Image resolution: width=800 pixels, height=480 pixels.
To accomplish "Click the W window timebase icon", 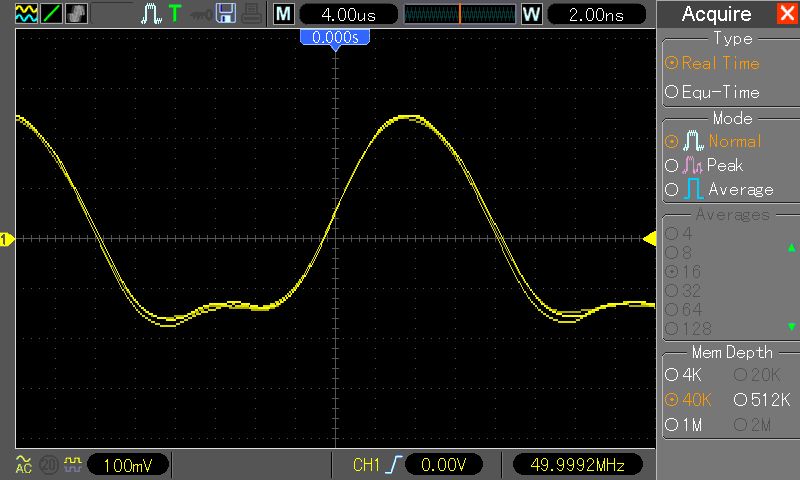I will coord(531,14).
